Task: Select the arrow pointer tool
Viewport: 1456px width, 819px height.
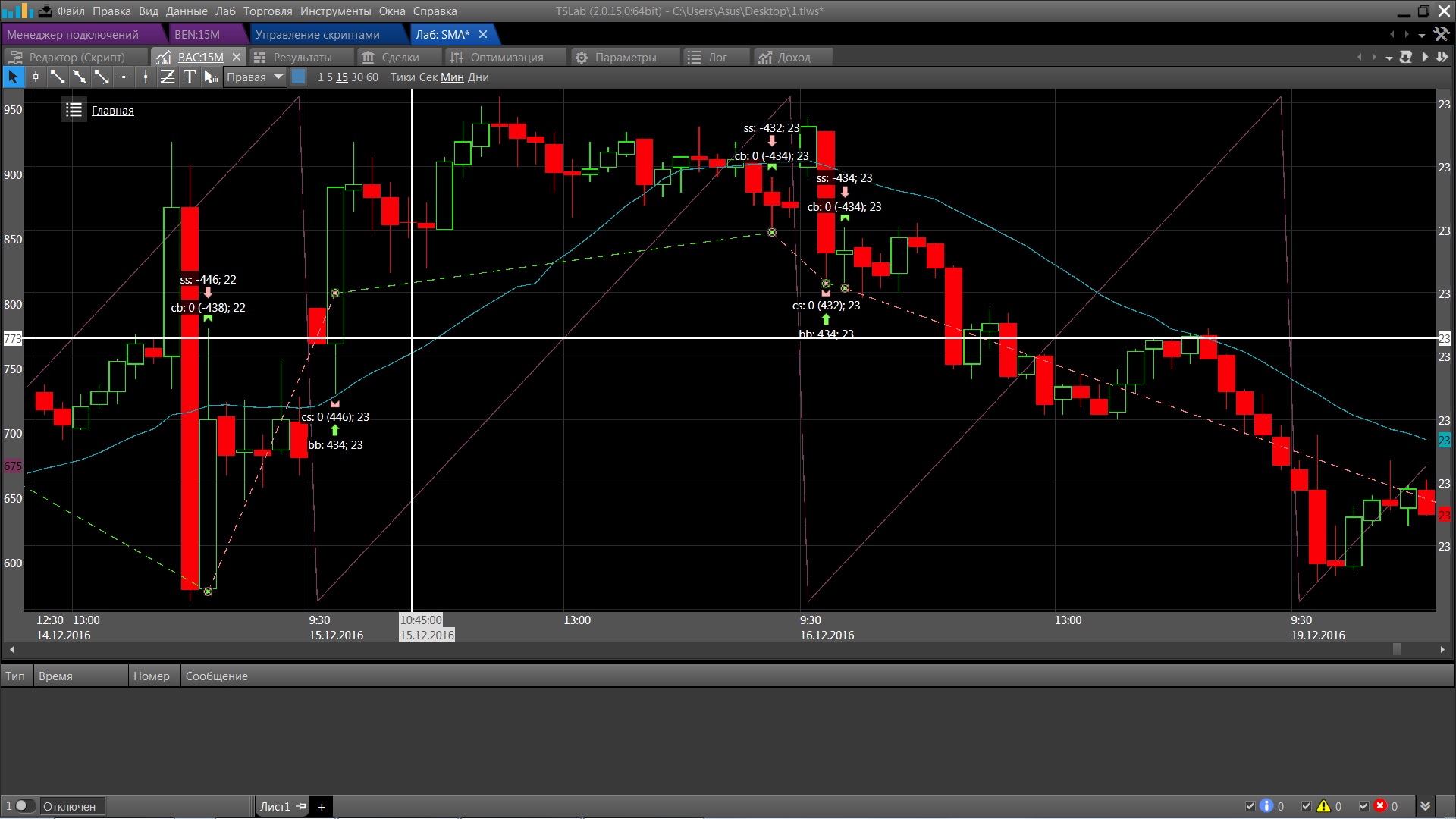Action: 13,77
